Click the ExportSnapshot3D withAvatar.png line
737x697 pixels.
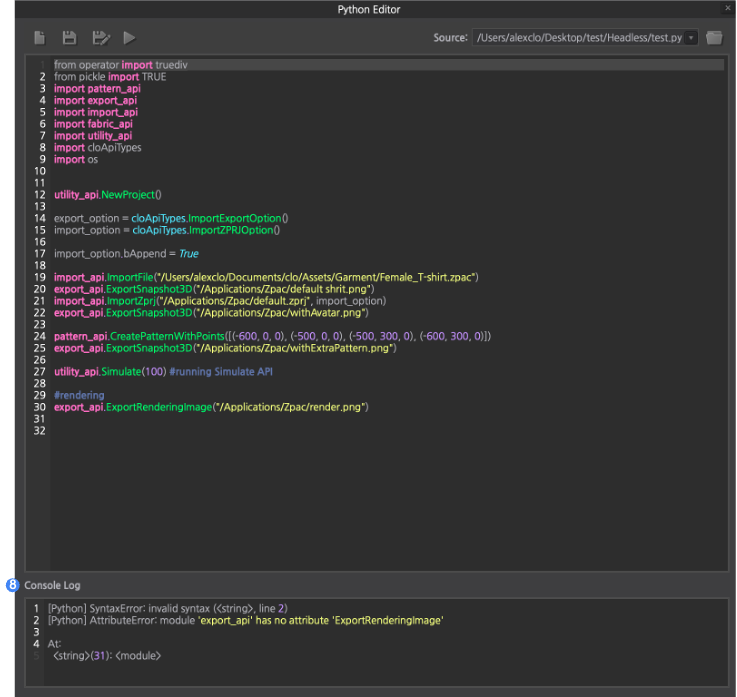tap(211, 313)
